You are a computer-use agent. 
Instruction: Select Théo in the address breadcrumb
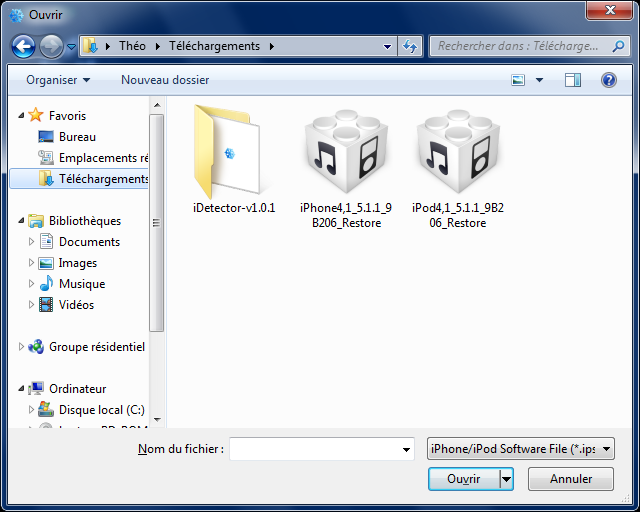click(132, 46)
